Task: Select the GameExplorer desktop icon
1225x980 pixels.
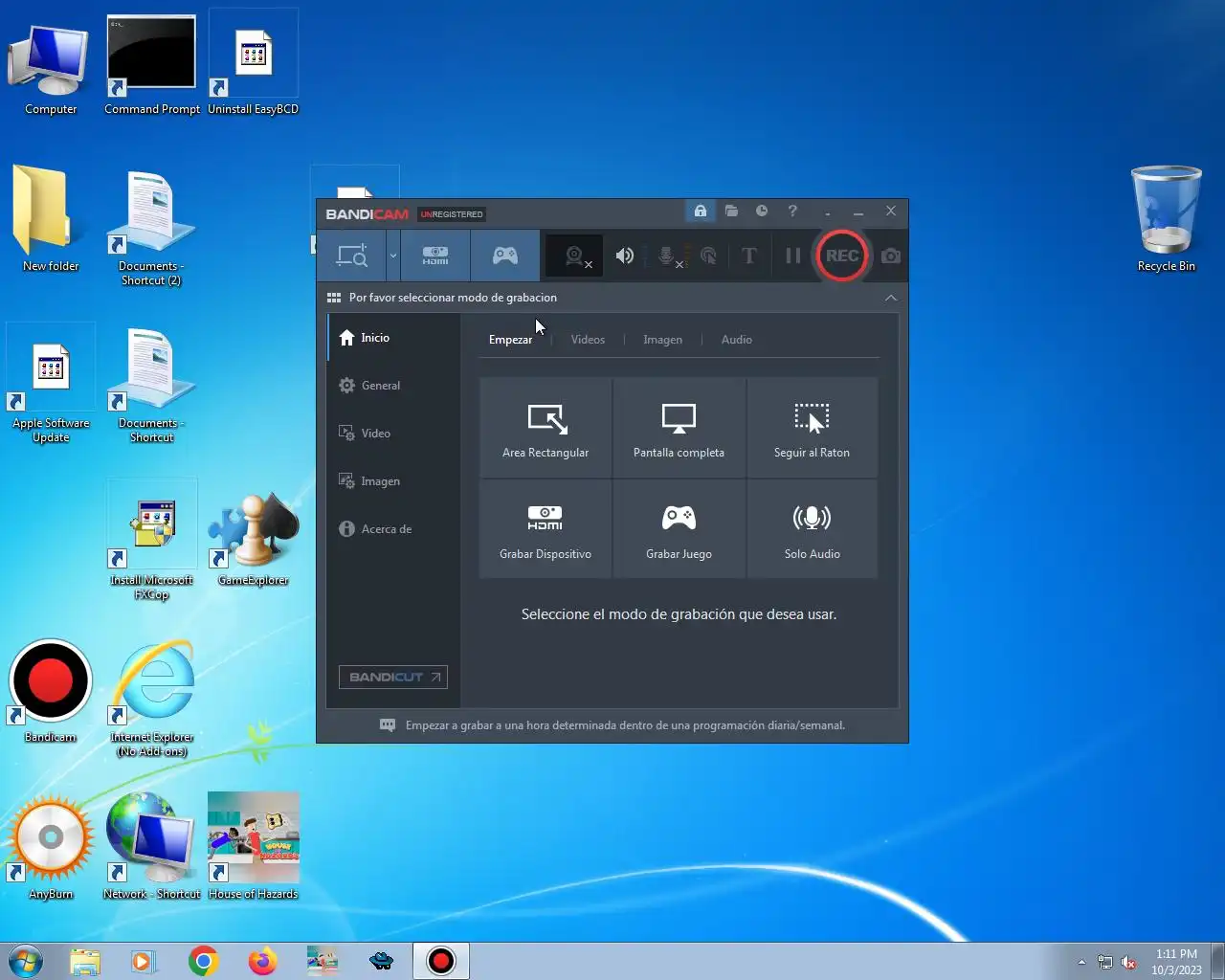Action: [254, 538]
